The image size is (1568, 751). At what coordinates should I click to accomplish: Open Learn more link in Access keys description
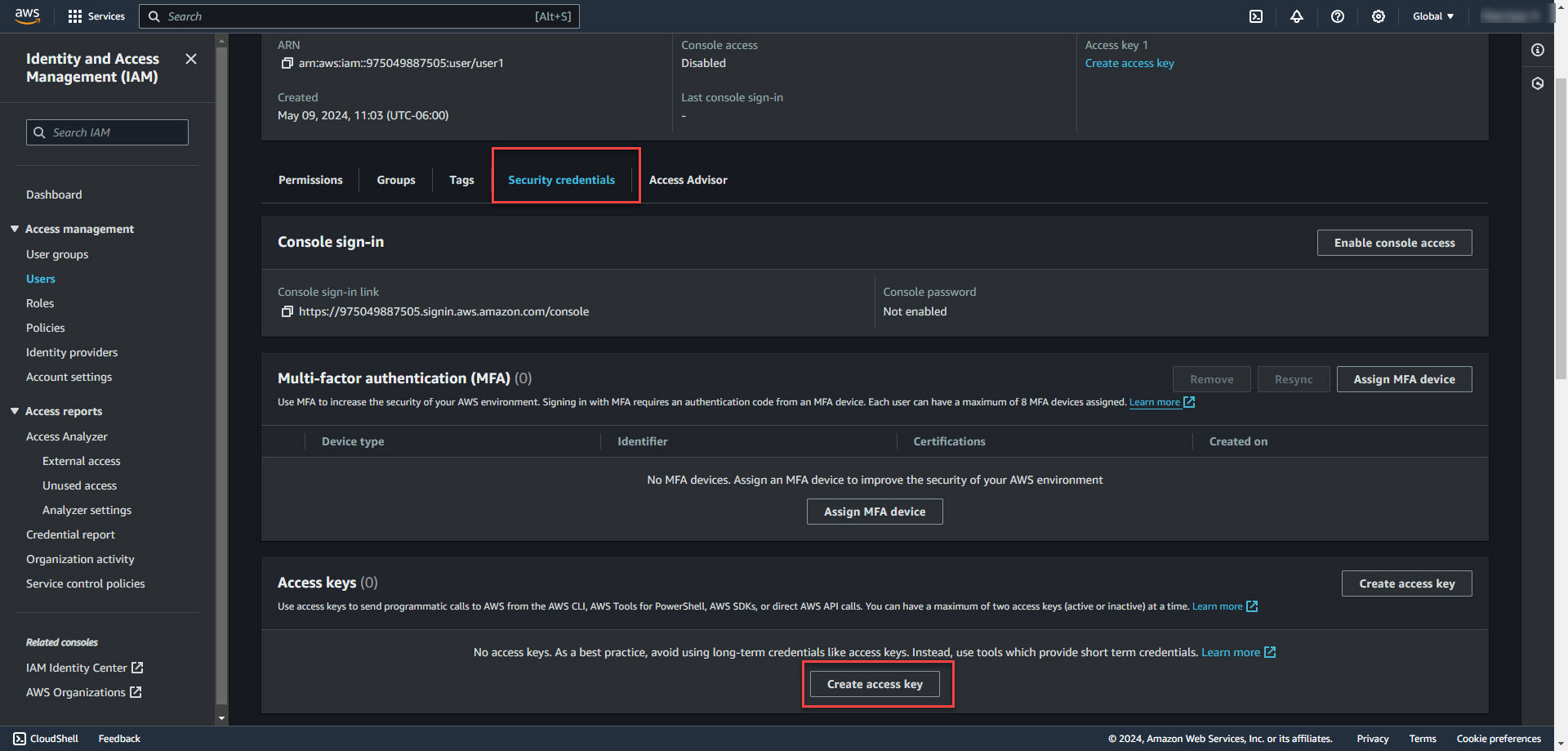1217,606
